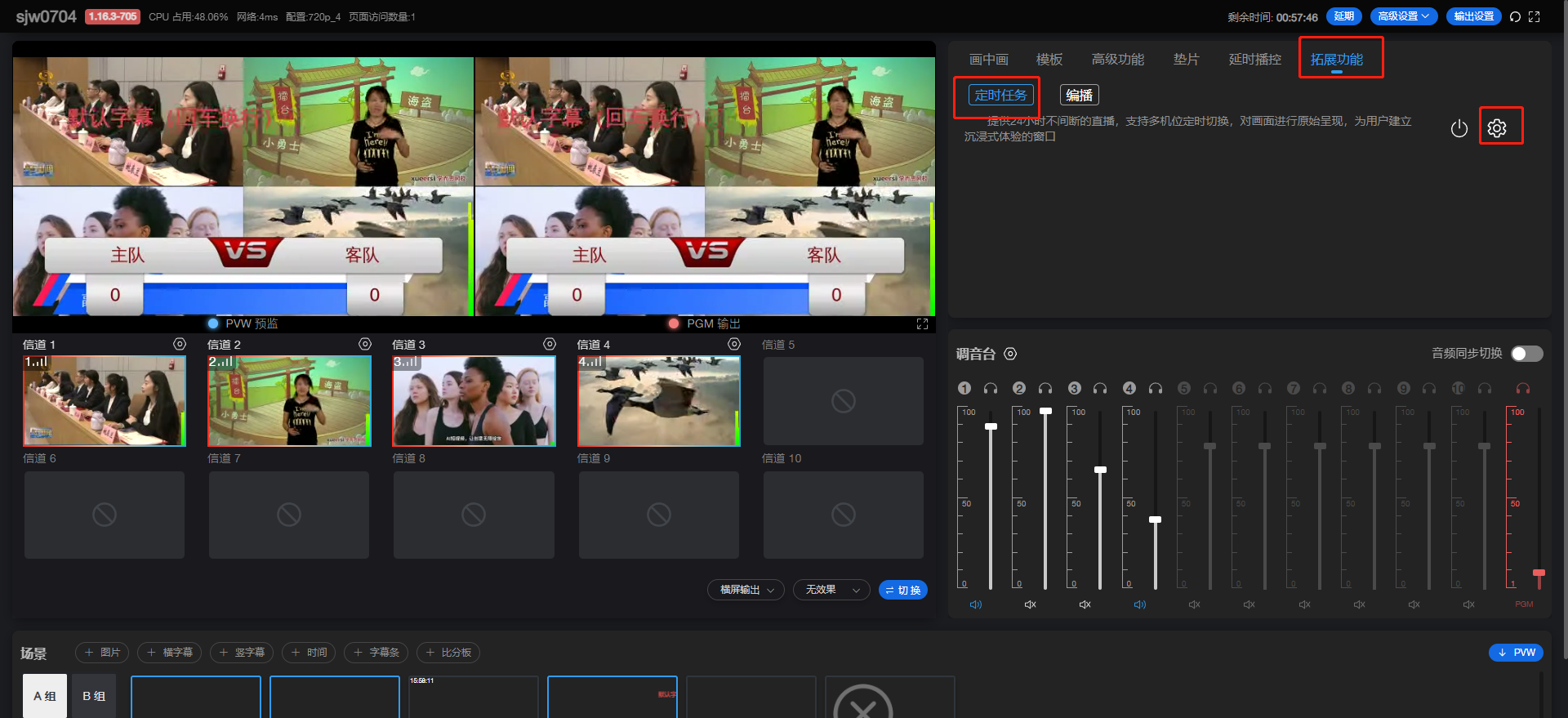Click the 输出设置 button
The image size is (1568, 718).
(1473, 16)
